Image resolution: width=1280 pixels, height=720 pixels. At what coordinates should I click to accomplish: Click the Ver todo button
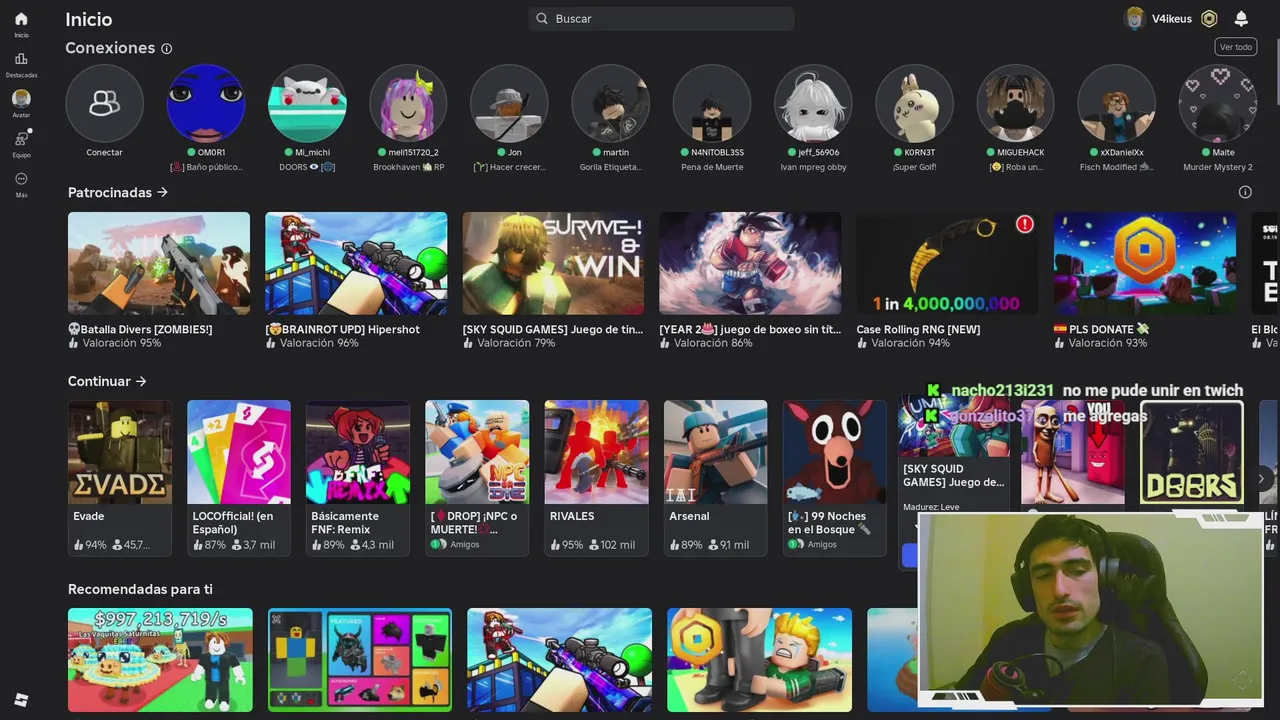coord(1236,47)
